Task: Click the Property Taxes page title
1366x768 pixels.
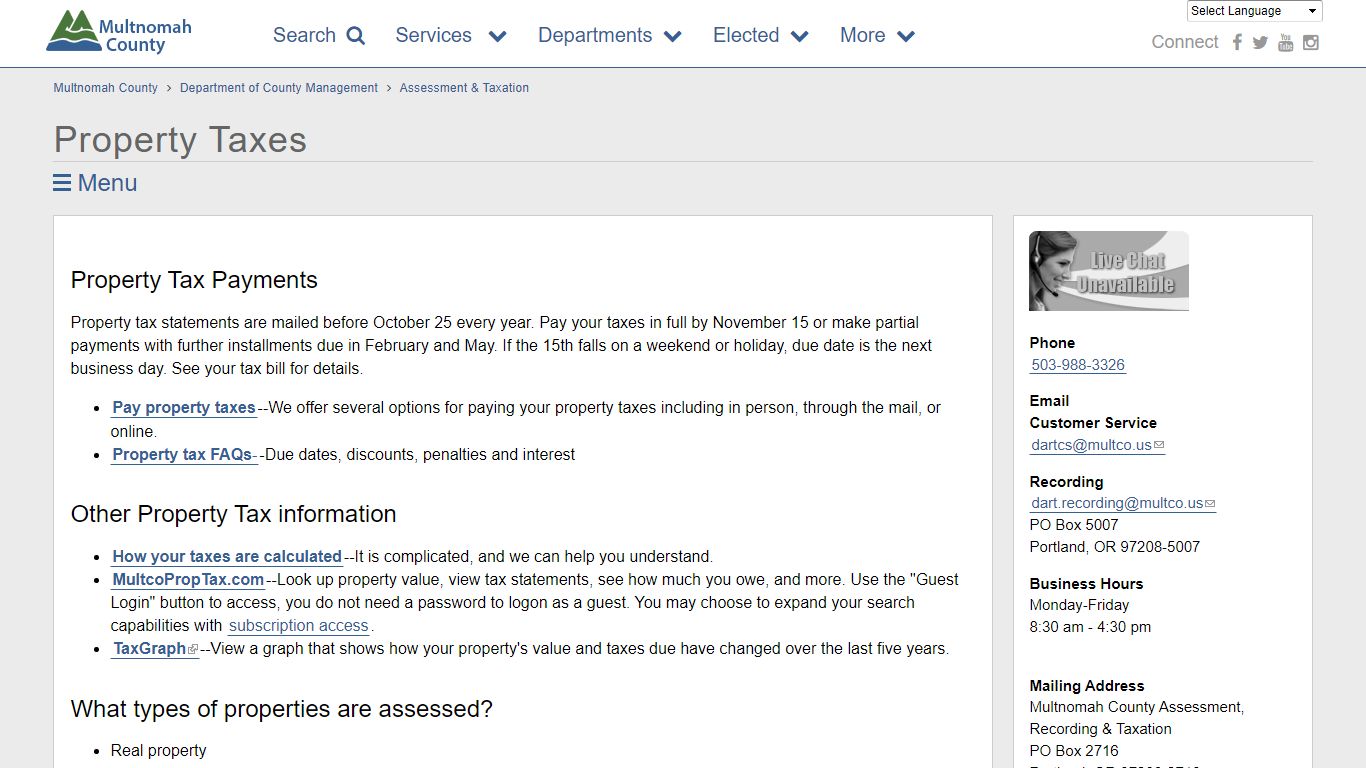Action: point(180,140)
